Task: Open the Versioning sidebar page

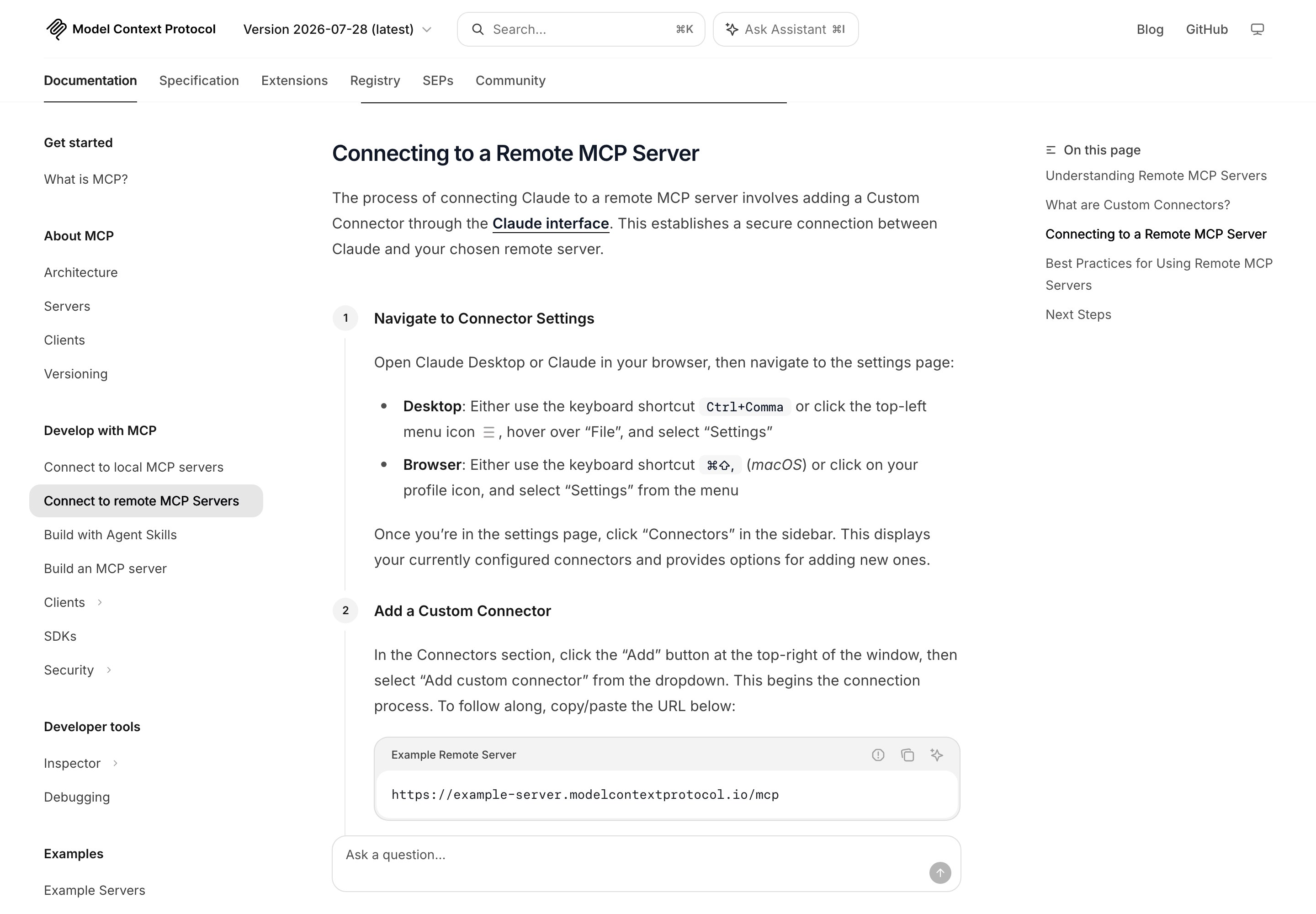Action: pyautogui.click(x=75, y=374)
